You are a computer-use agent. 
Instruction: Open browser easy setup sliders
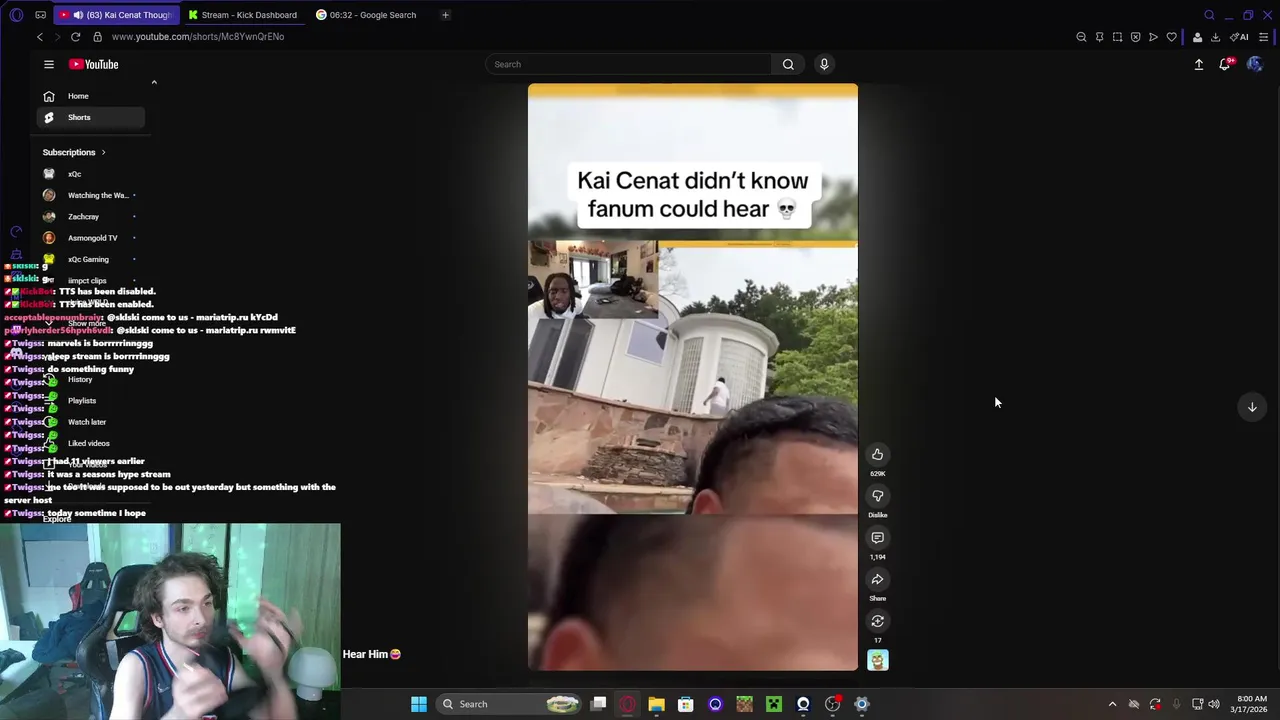pos(1264,37)
